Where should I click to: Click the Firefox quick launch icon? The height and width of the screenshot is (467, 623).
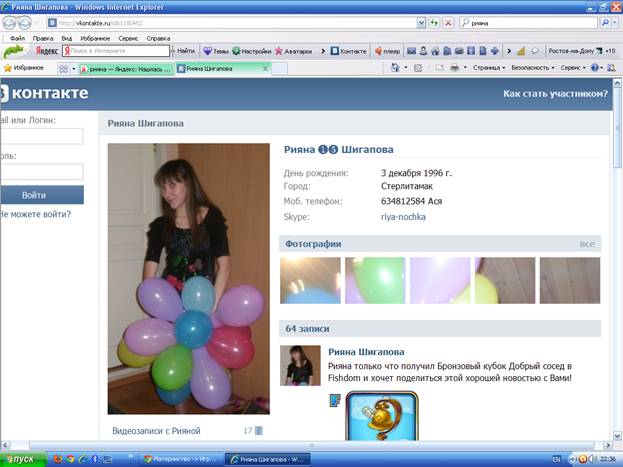pyautogui.click(x=58, y=459)
